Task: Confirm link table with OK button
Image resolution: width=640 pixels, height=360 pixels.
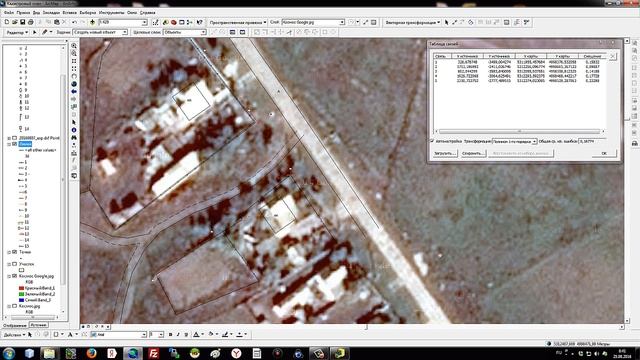Action: click(604, 153)
